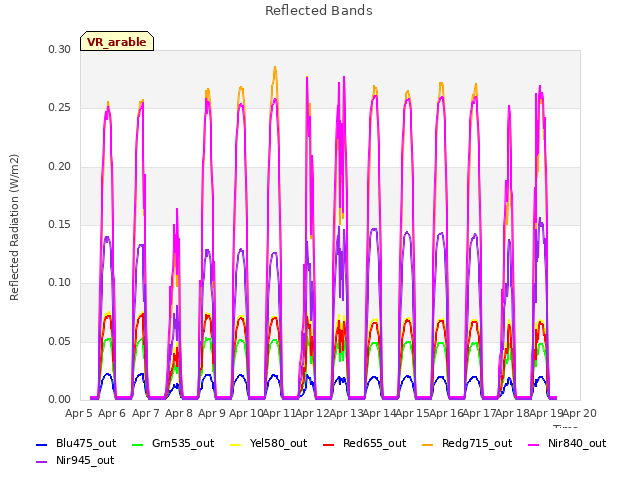The image size is (640, 480).
Task: Click the Apr 14 x-axis date label
Action: tap(379, 413)
